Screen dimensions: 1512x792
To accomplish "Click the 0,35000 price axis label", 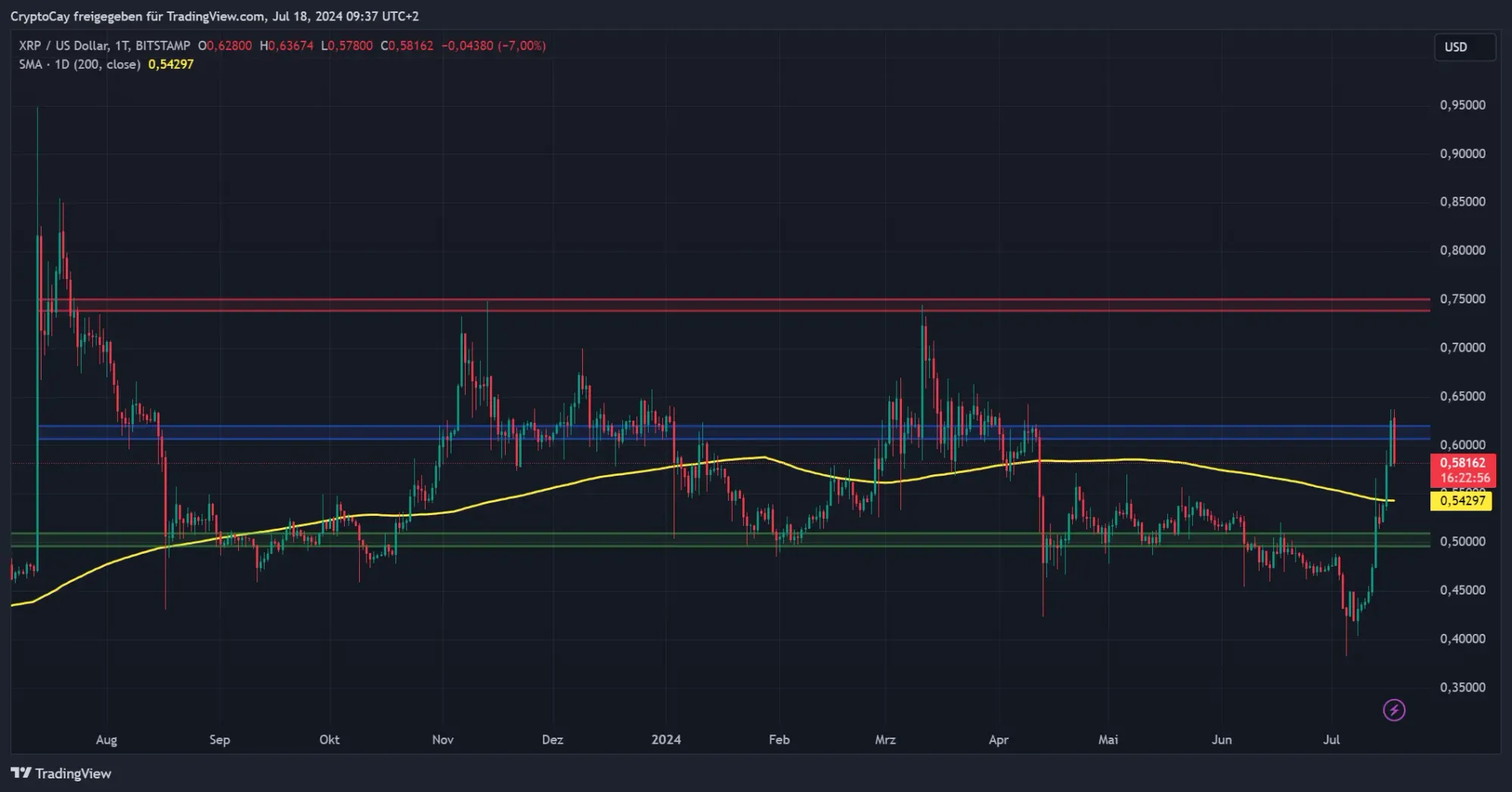I will pyautogui.click(x=1462, y=688).
